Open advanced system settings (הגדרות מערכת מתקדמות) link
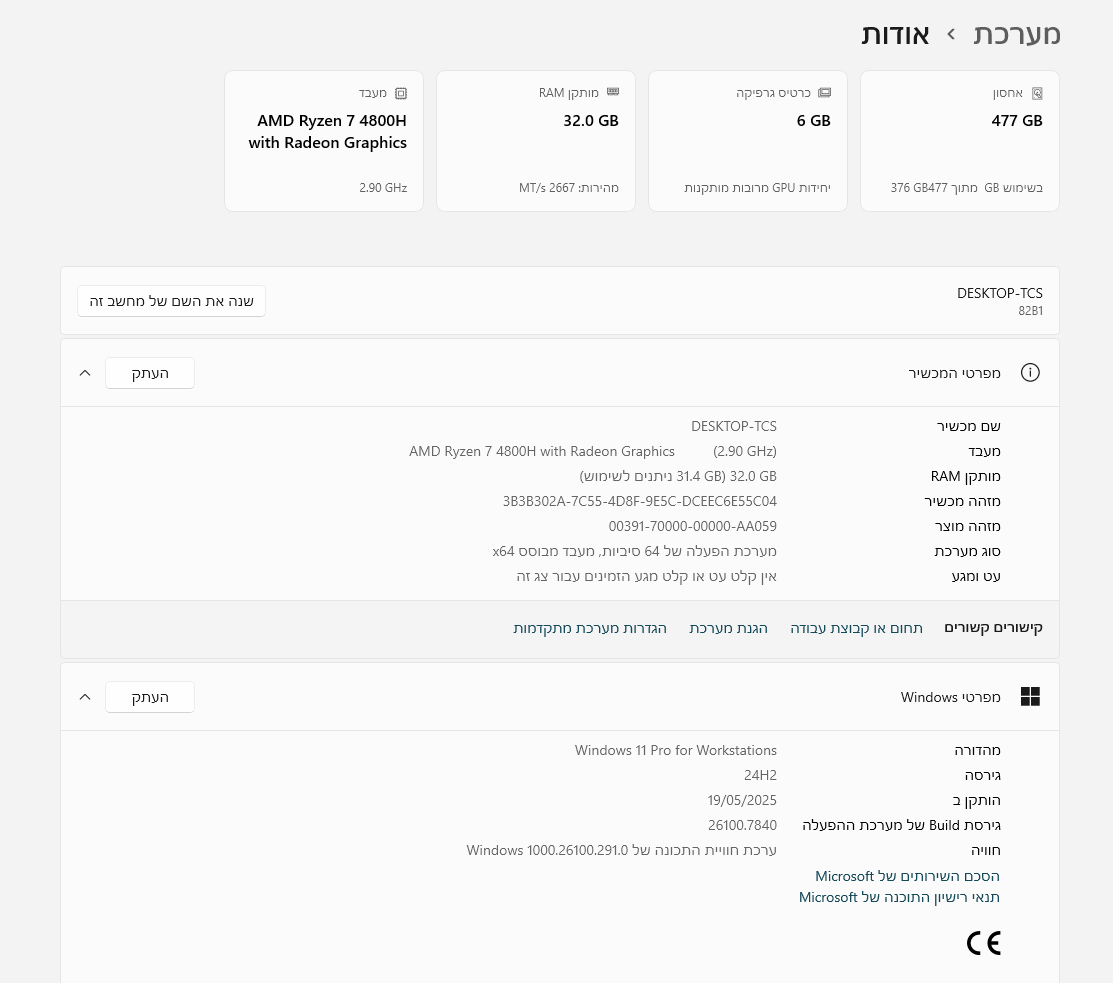 click(590, 628)
